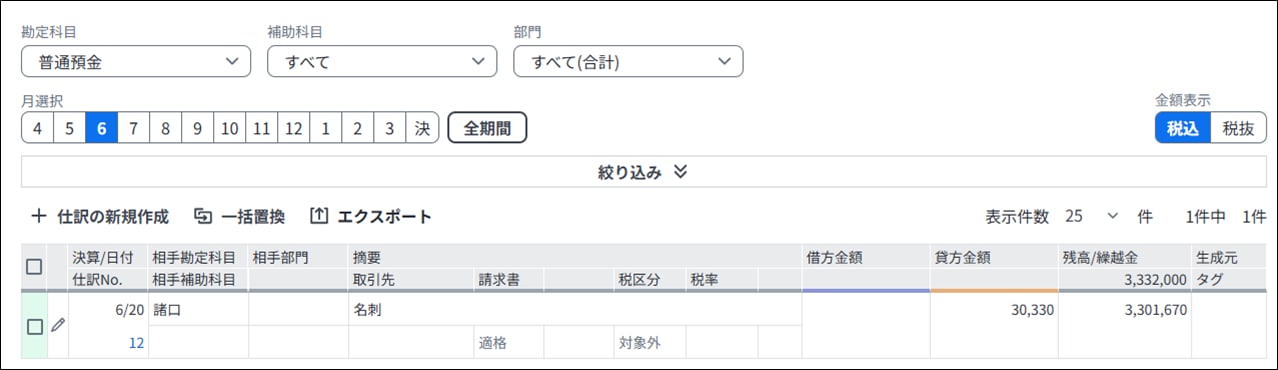Click the 相手部門 column header
Viewport: 1278px width, 370px height.
298,257
